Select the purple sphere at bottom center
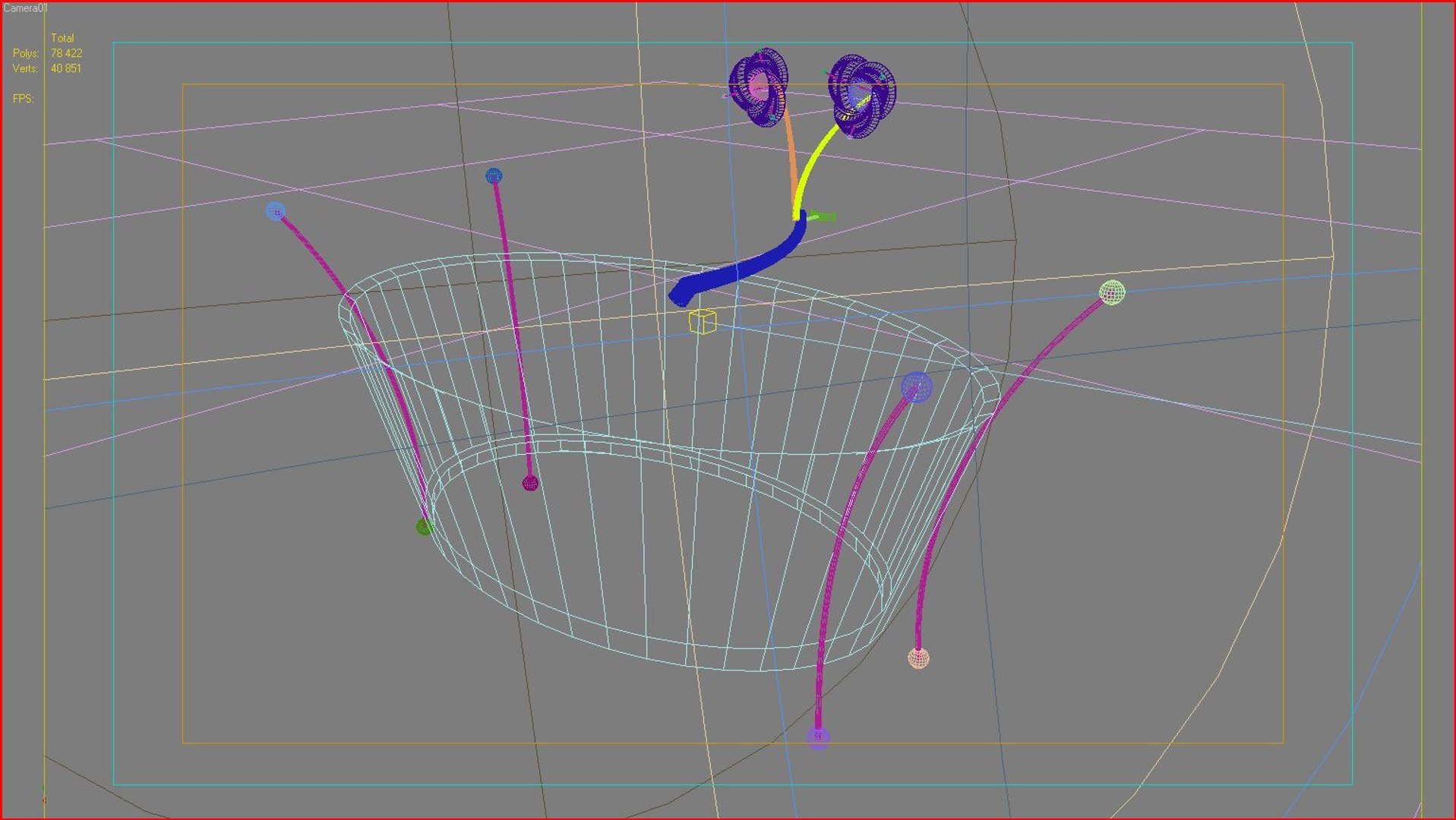Screen dimensions: 1456x820 coord(818,736)
